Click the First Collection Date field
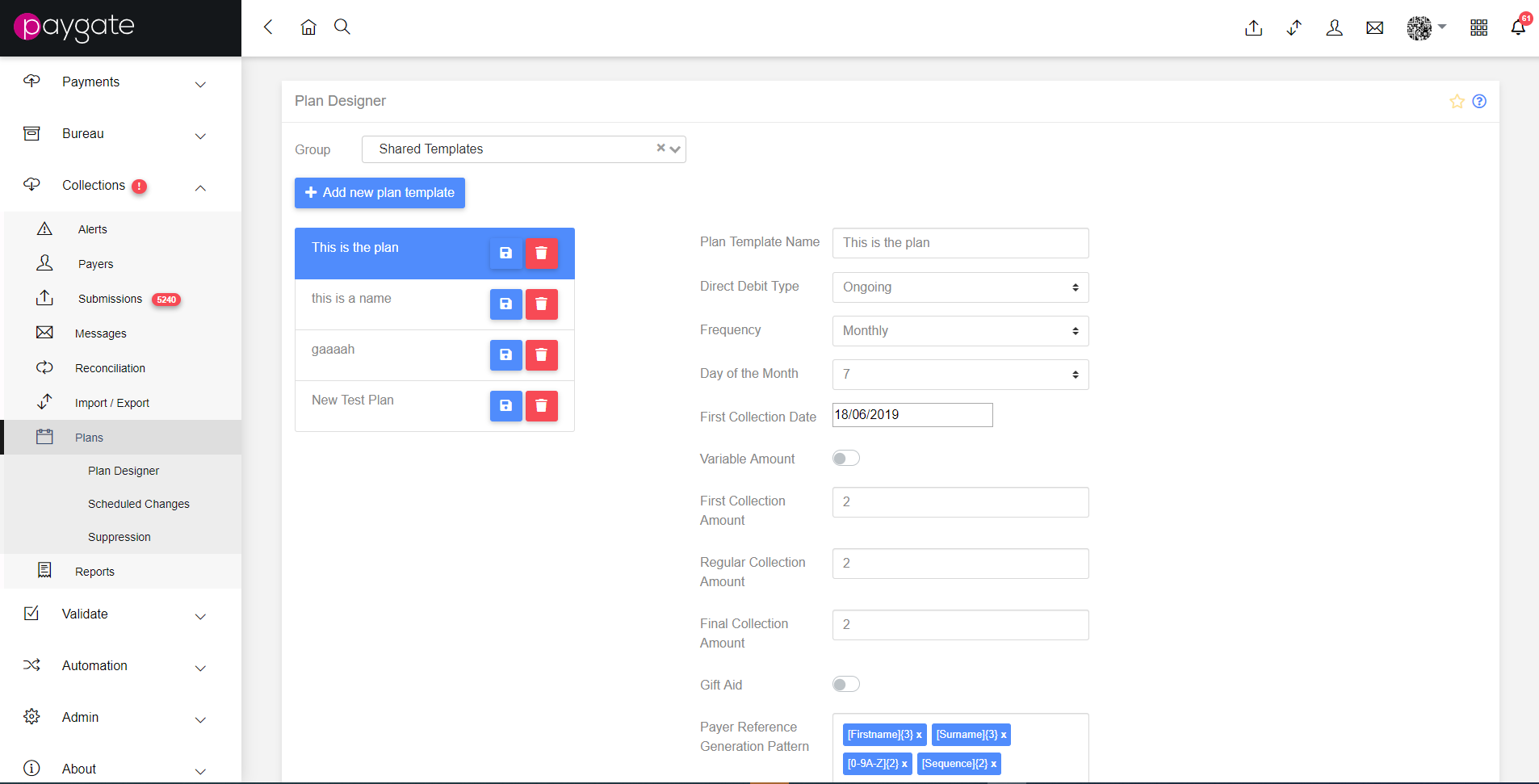This screenshot has width=1539, height=784. tap(912, 415)
